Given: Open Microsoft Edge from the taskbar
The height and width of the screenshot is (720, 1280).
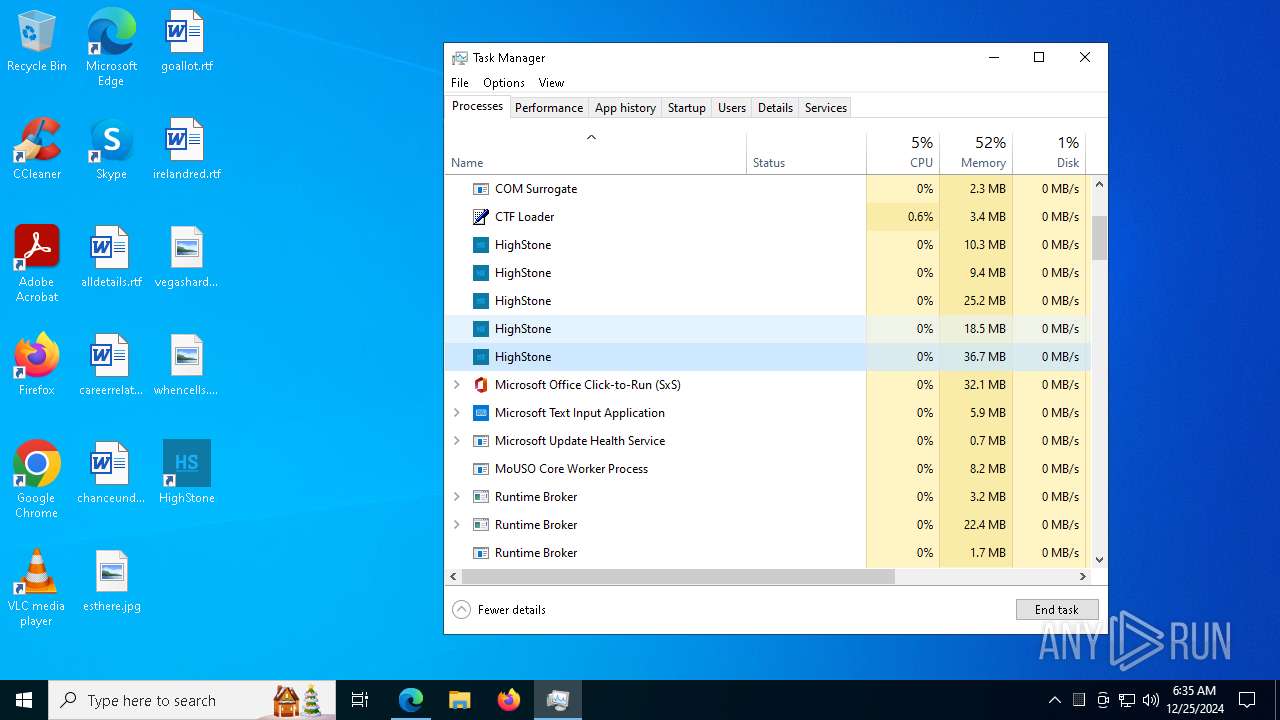Looking at the screenshot, I should click(x=411, y=700).
